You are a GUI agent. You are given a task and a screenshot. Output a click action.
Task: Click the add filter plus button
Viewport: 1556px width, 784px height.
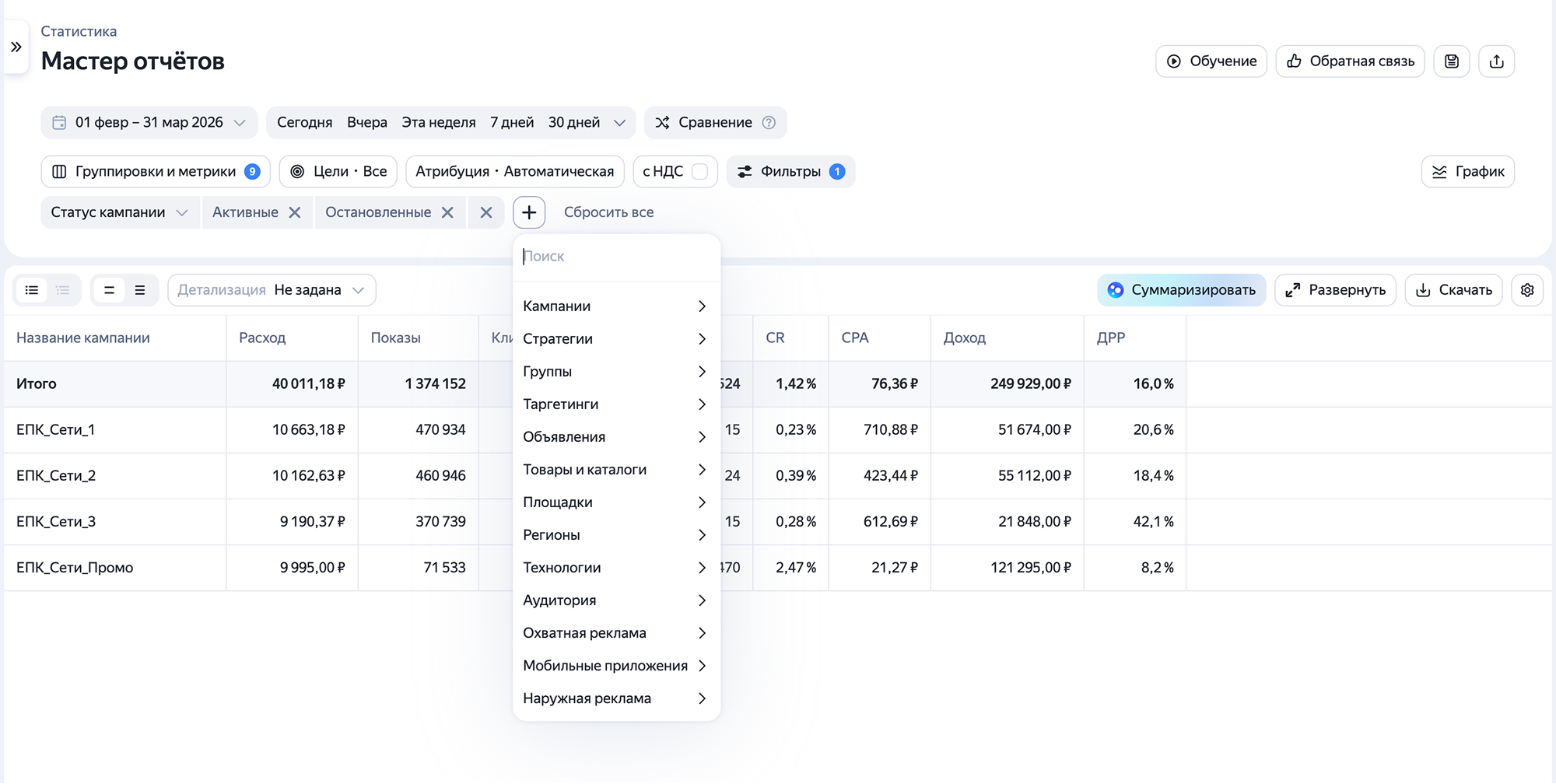click(529, 212)
